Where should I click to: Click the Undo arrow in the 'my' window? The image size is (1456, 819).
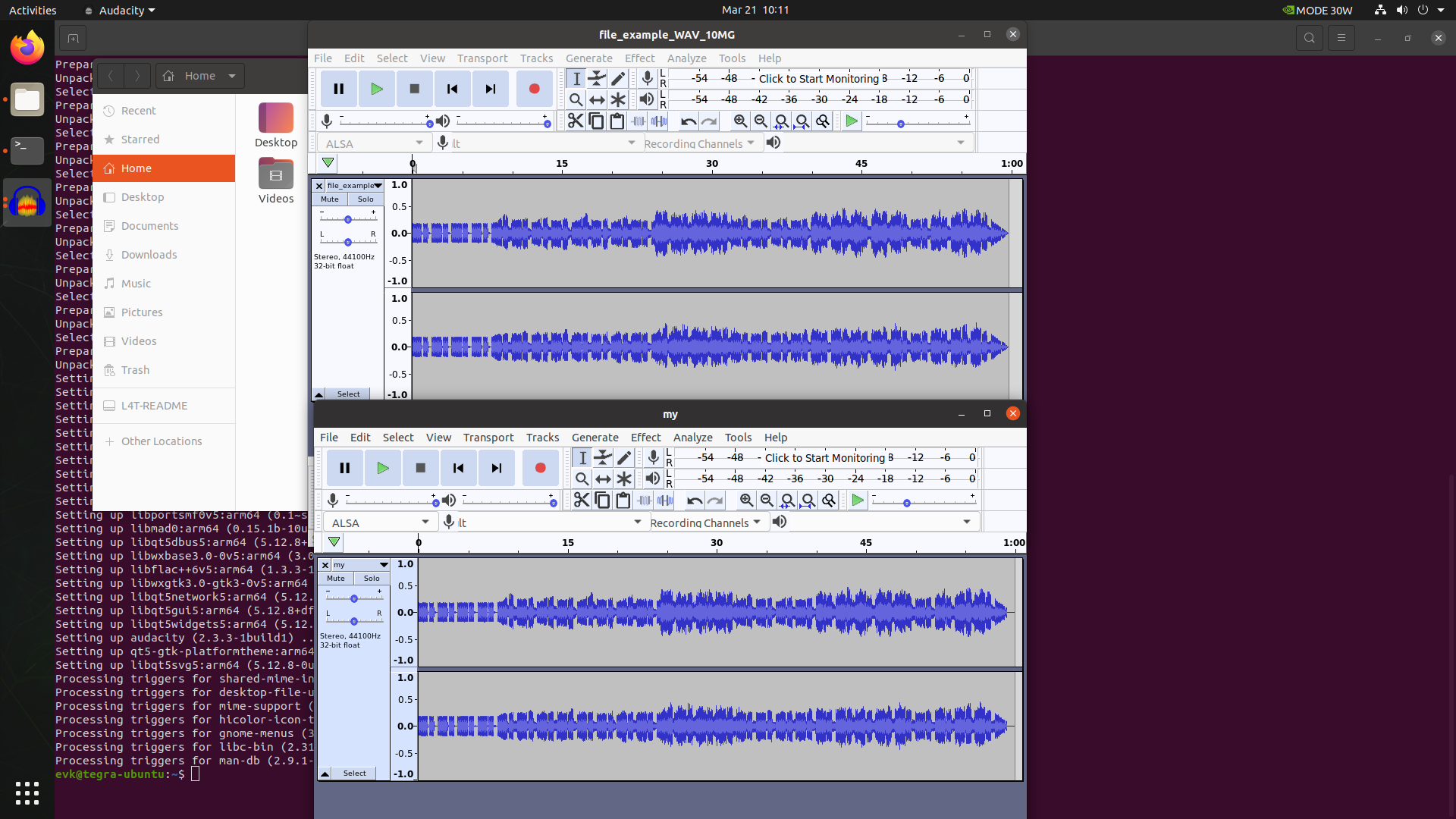click(x=694, y=500)
